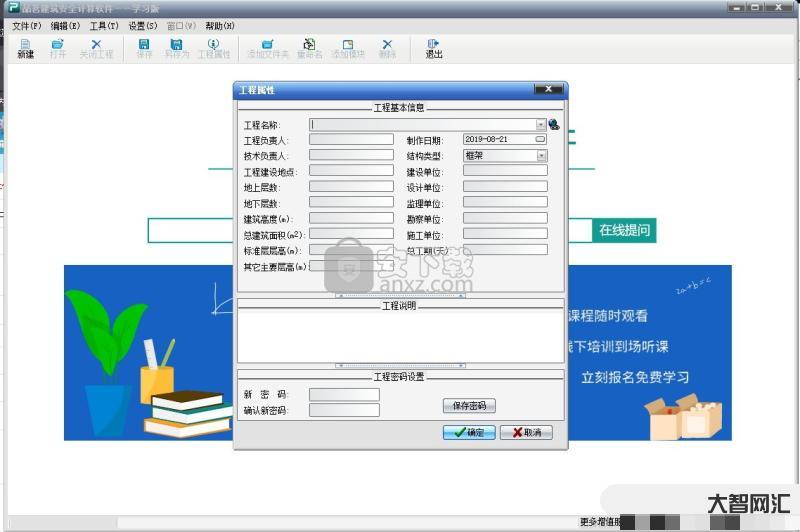800x532 pixels.
Task: Click the 退出 (Exit) toolbar icon
Action: click(433, 48)
